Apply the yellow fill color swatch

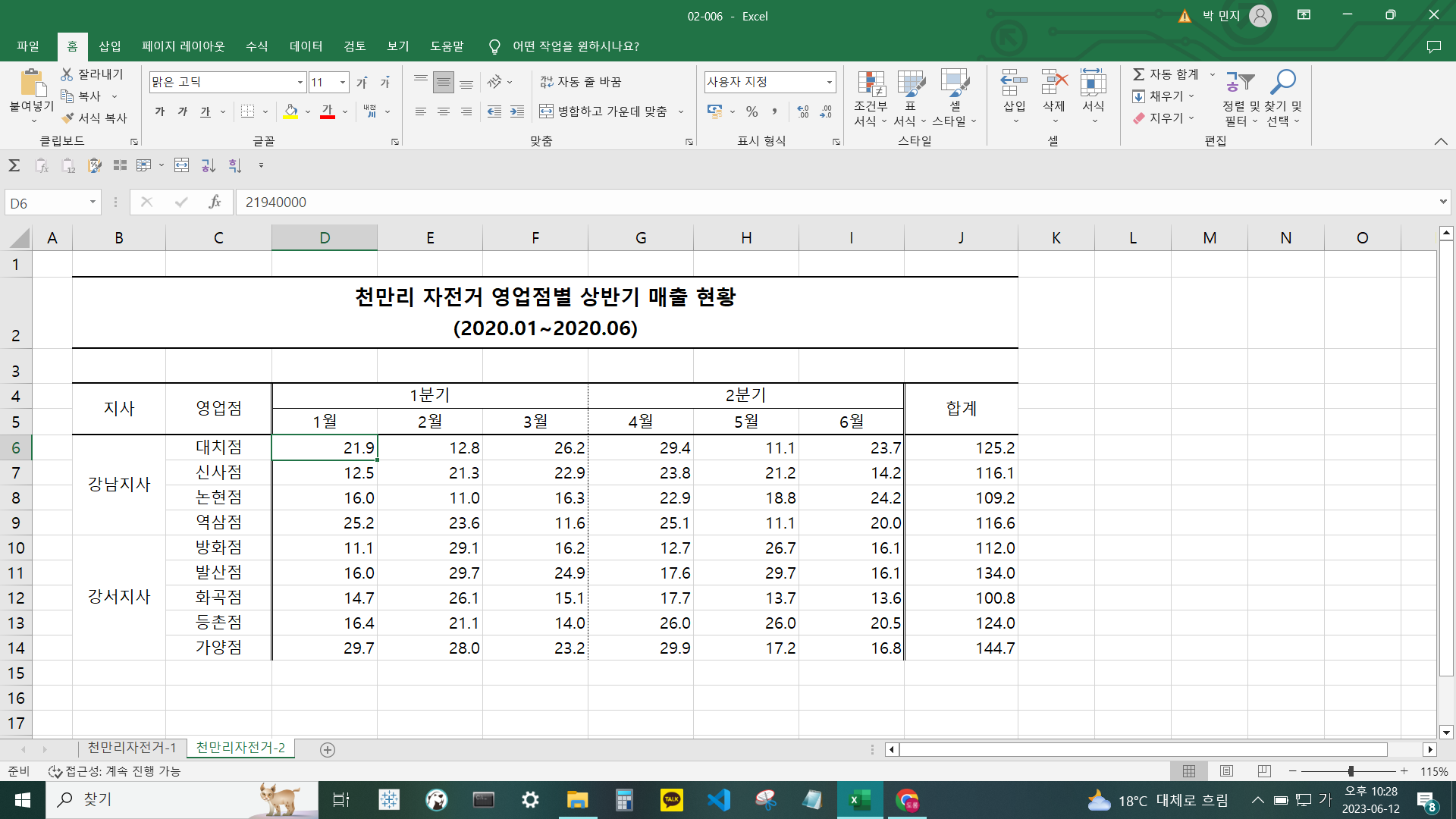(291, 111)
